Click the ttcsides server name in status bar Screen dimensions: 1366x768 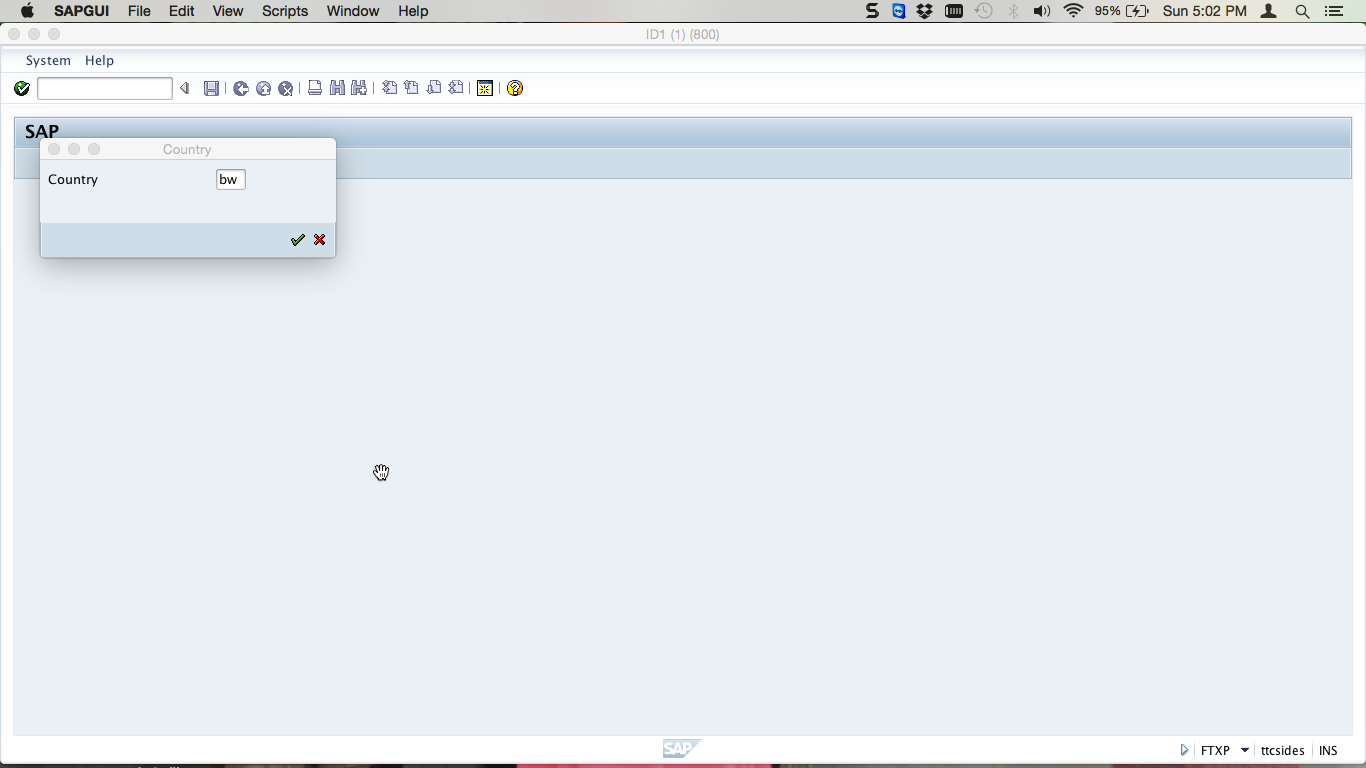pos(1282,750)
